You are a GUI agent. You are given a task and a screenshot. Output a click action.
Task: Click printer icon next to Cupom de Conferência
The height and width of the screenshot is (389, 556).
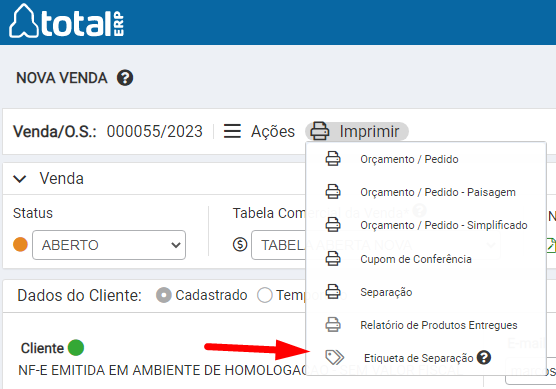pyautogui.click(x=333, y=259)
